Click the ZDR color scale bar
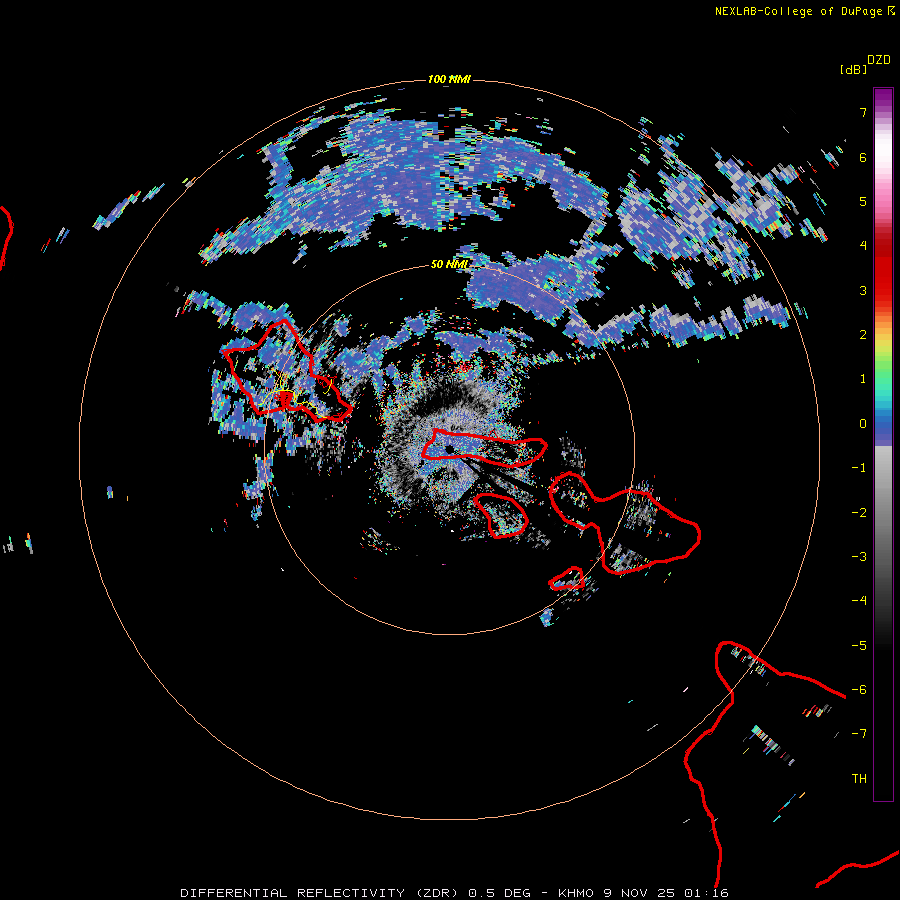 pos(883,444)
